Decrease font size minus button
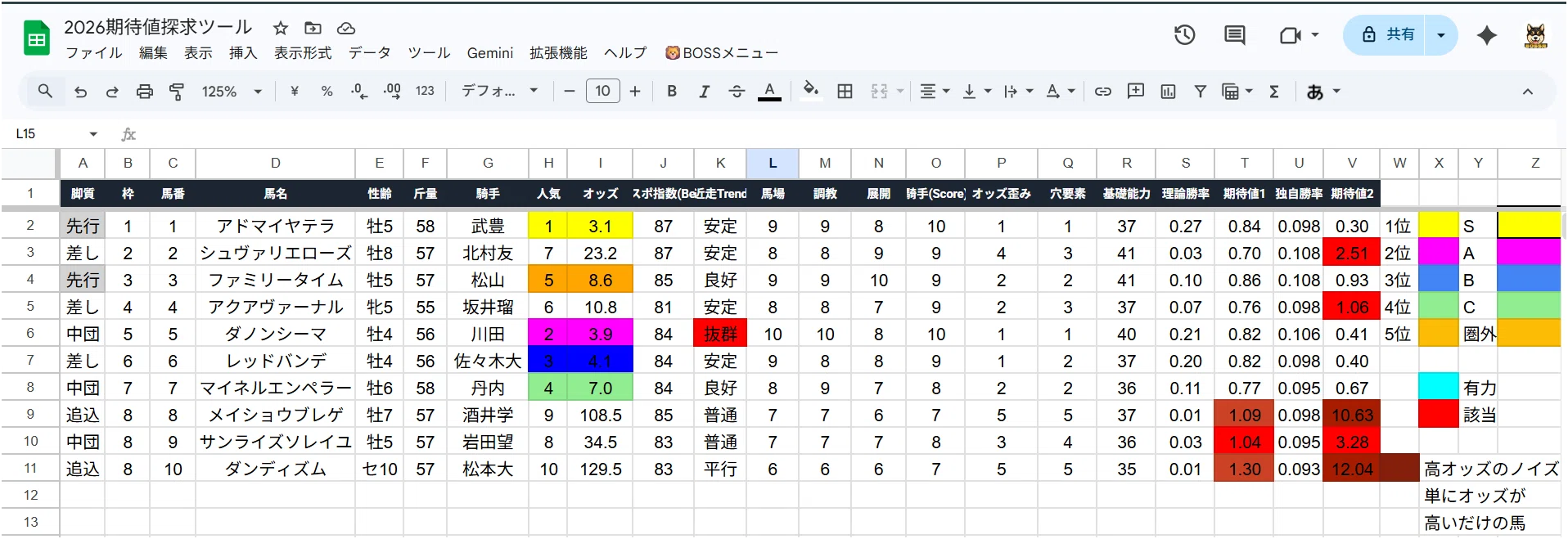This screenshot has height=539, width=1568. point(570,92)
